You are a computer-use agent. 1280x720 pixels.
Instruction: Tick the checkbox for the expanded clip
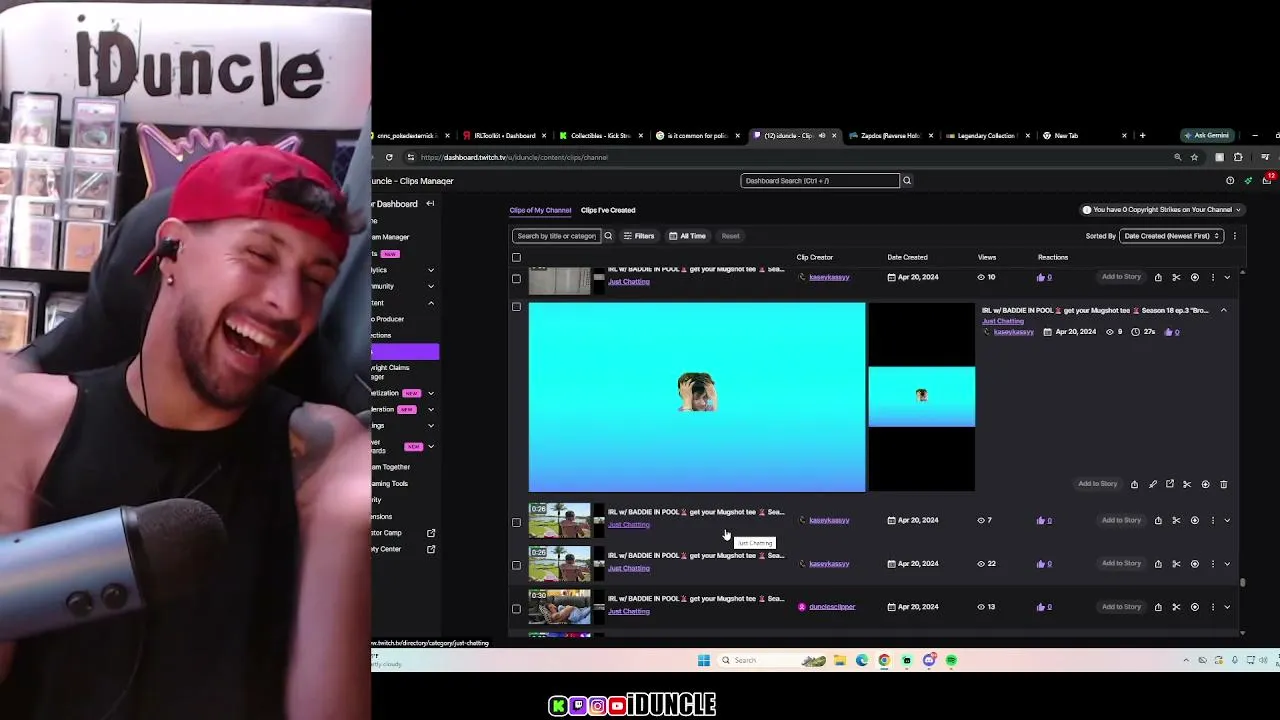[516, 307]
